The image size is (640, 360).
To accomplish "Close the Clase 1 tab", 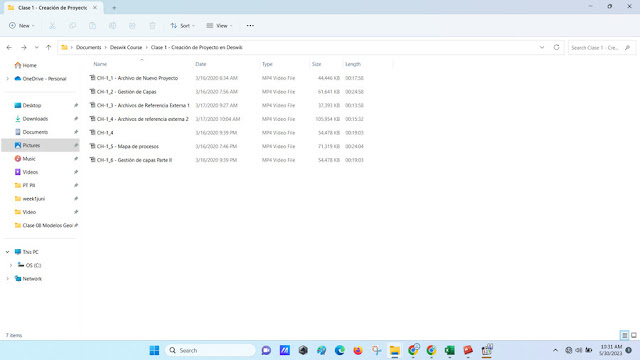I will click(x=95, y=8).
